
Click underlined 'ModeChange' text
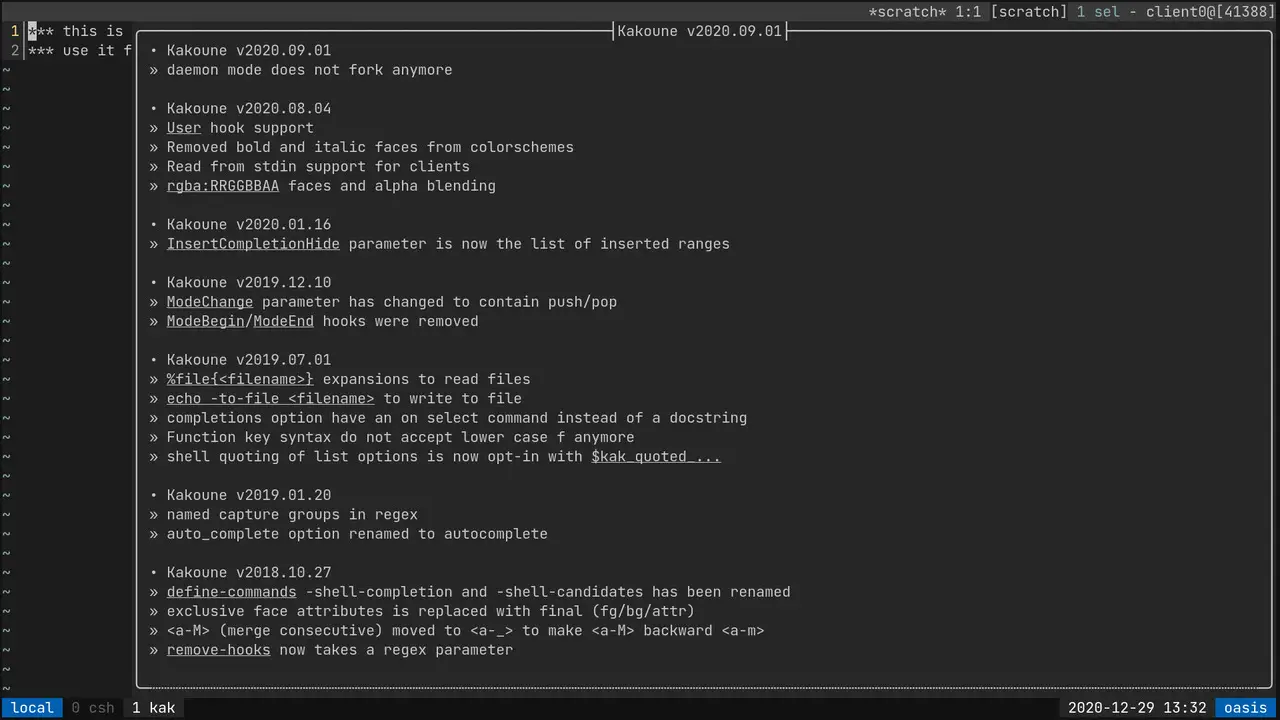point(210,302)
